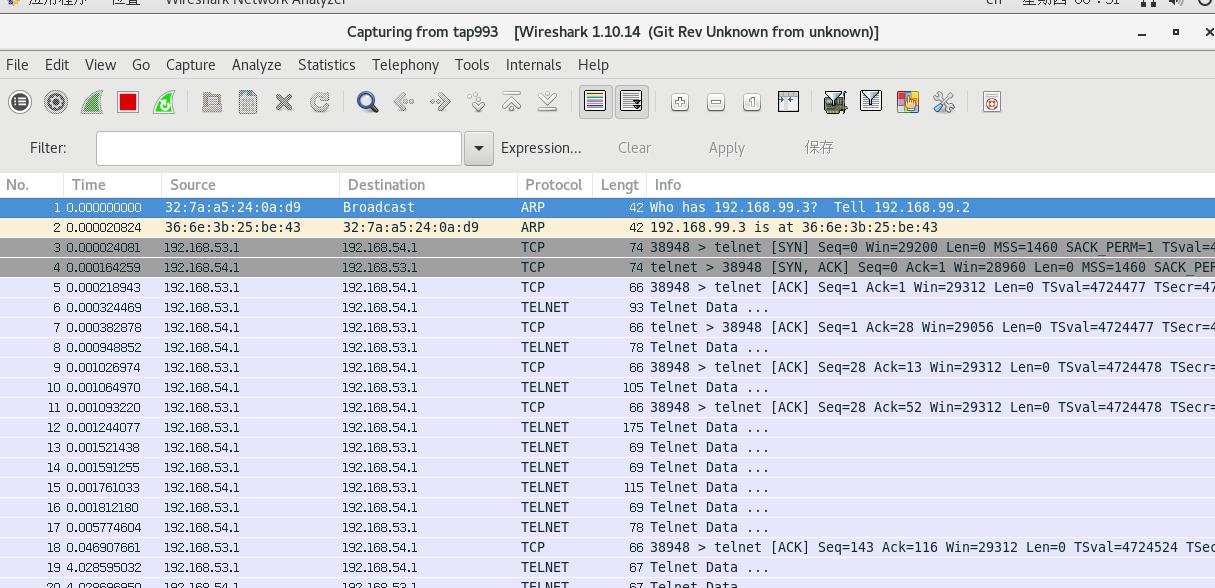Jump to the last packet icon
The height and width of the screenshot is (588, 1215).
tap(548, 102)
